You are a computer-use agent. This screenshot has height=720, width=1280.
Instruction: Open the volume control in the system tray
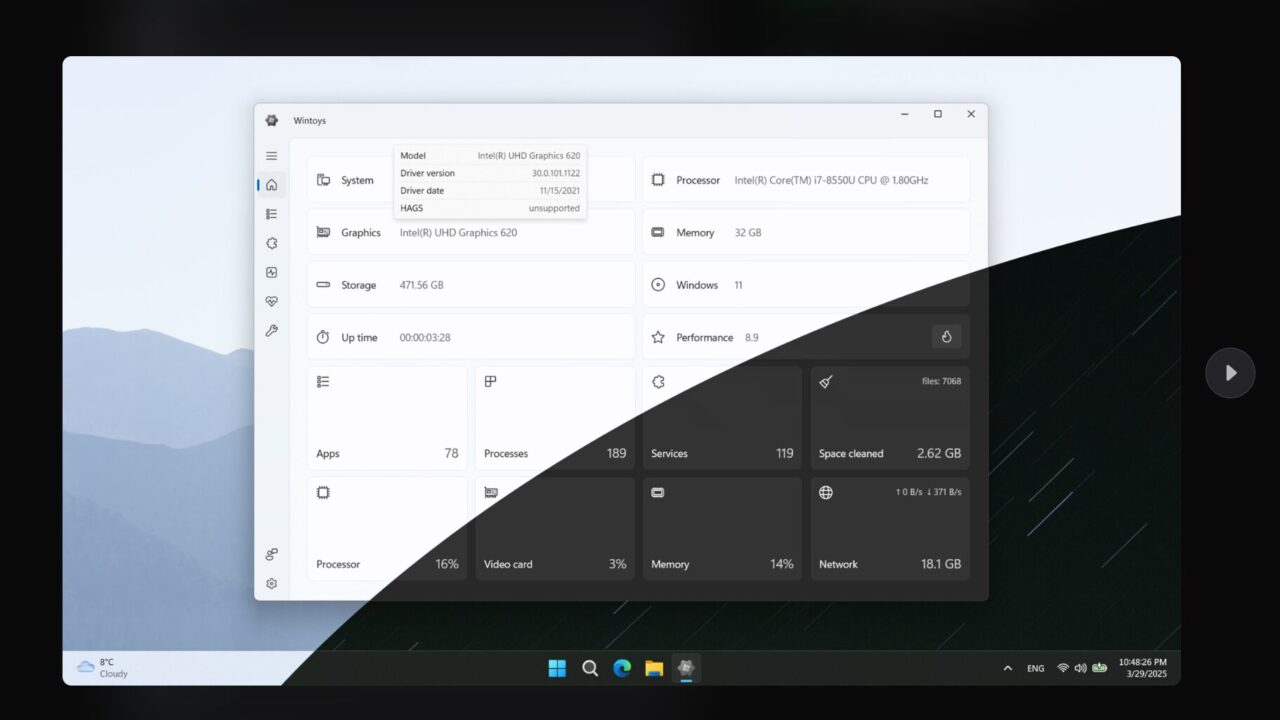tap(1080, 668)
